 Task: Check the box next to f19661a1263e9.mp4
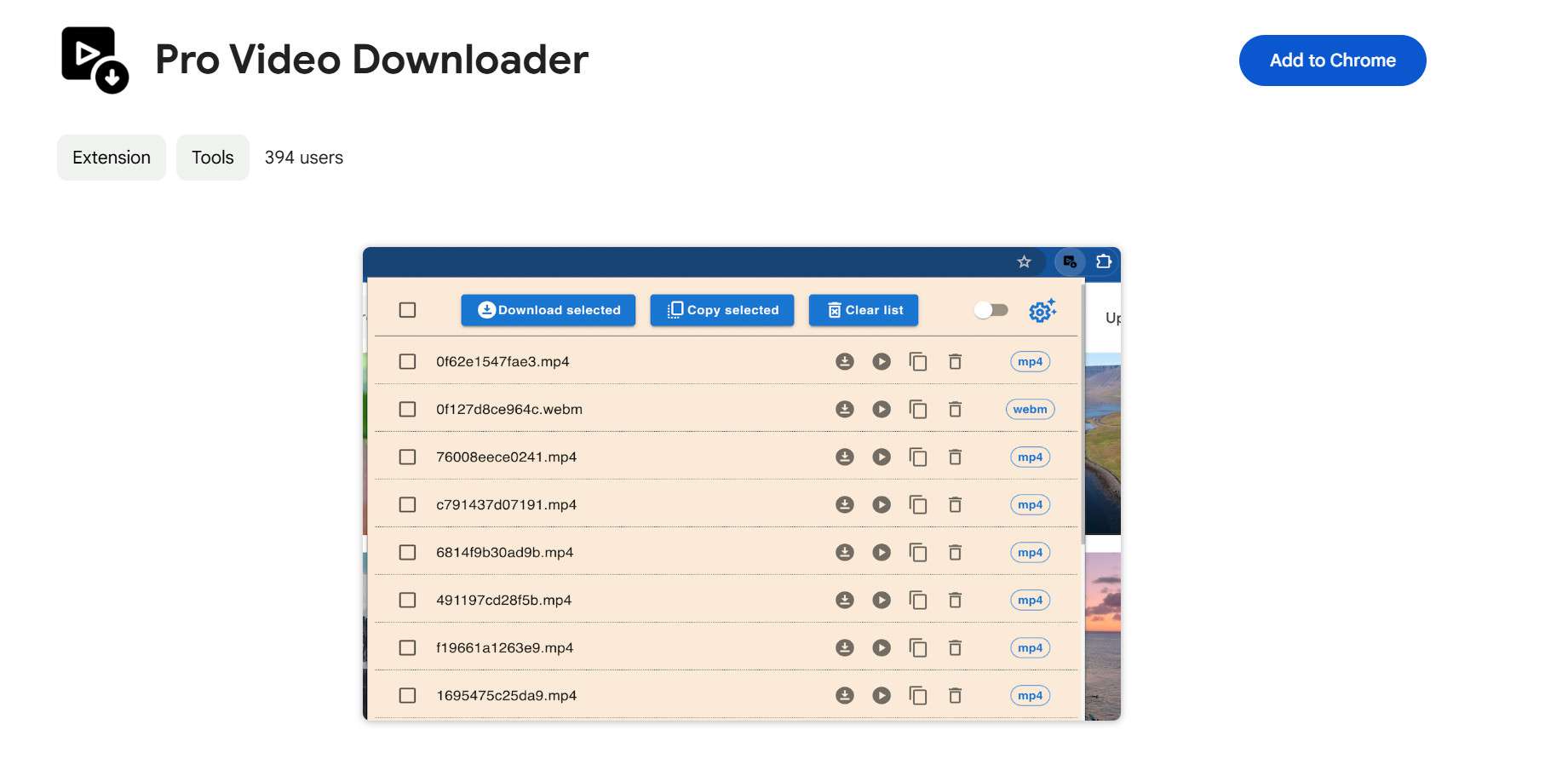tap(407, 647)
